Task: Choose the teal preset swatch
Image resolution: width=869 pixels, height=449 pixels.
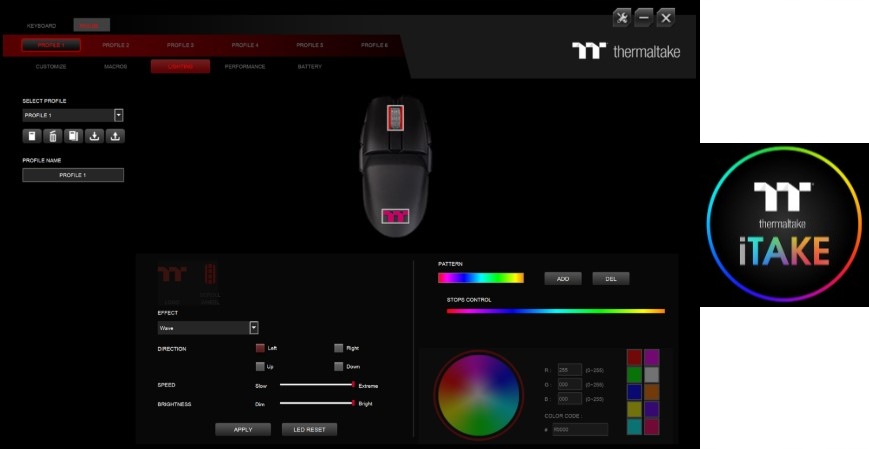Action: [634, 426]
